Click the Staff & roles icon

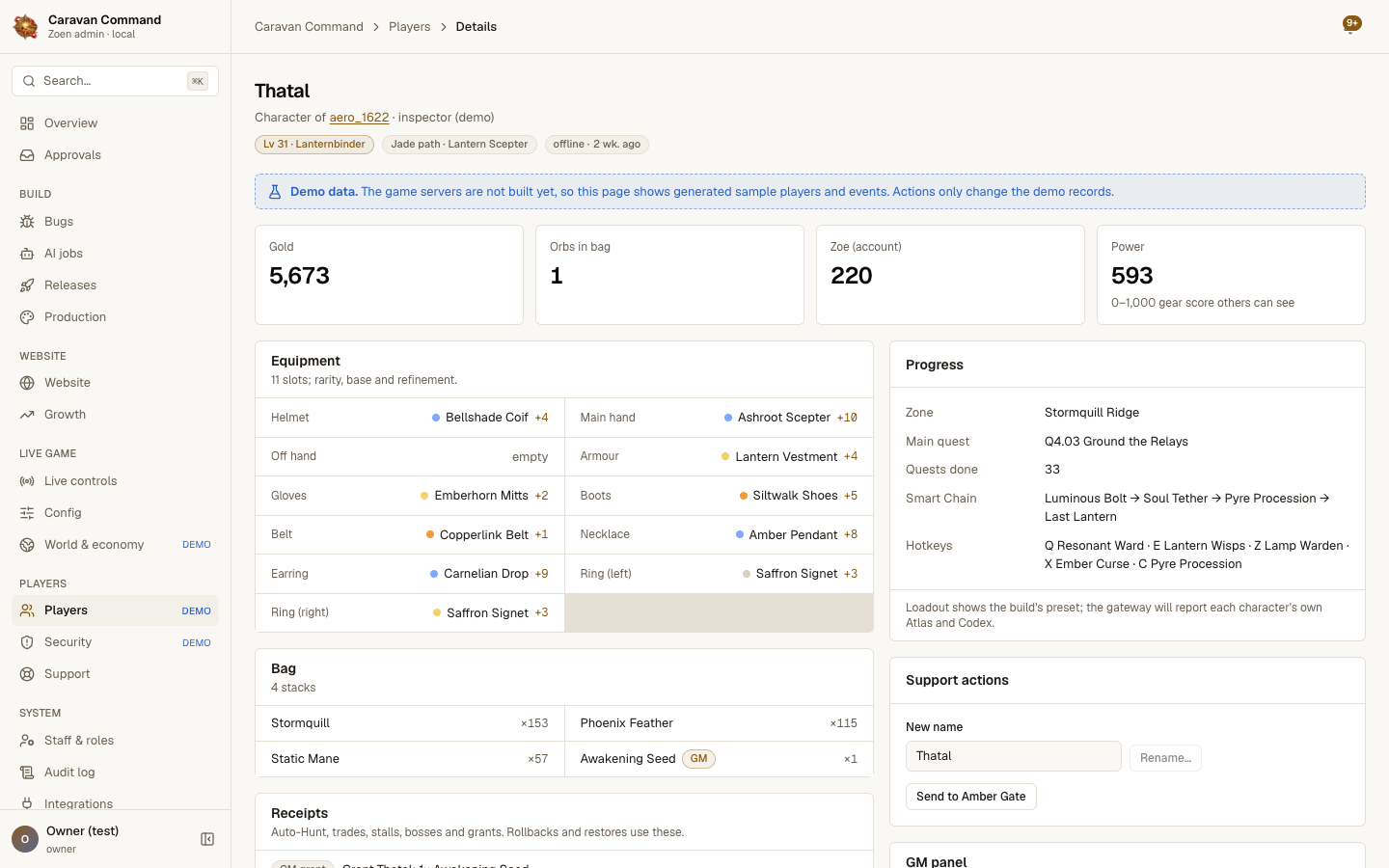(x=27, y=741)
